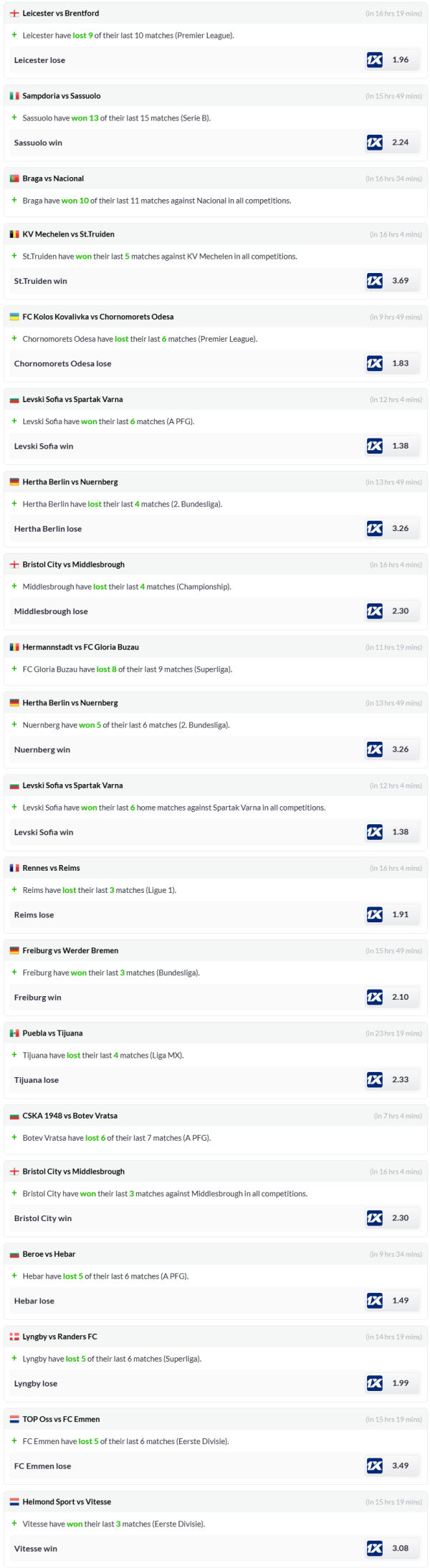Screen dimensions: 430x1568
Task: Click the 1X bookmaker icon for Vitesse win
Action: tap(374, 1548)
